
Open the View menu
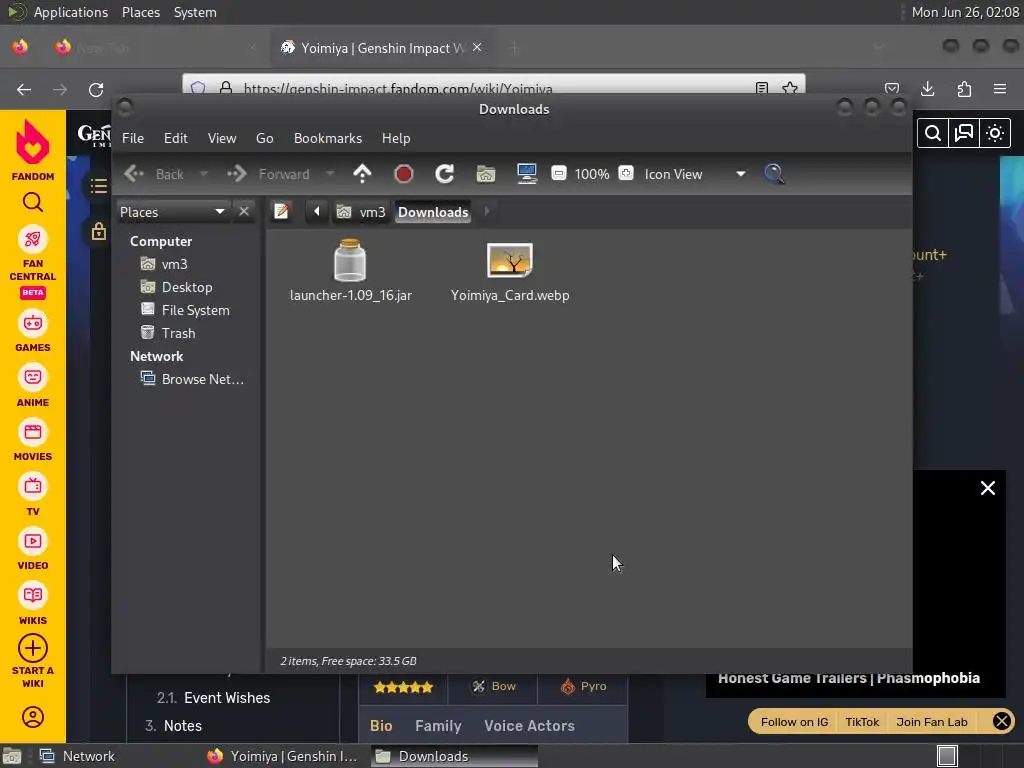[222, 138]
